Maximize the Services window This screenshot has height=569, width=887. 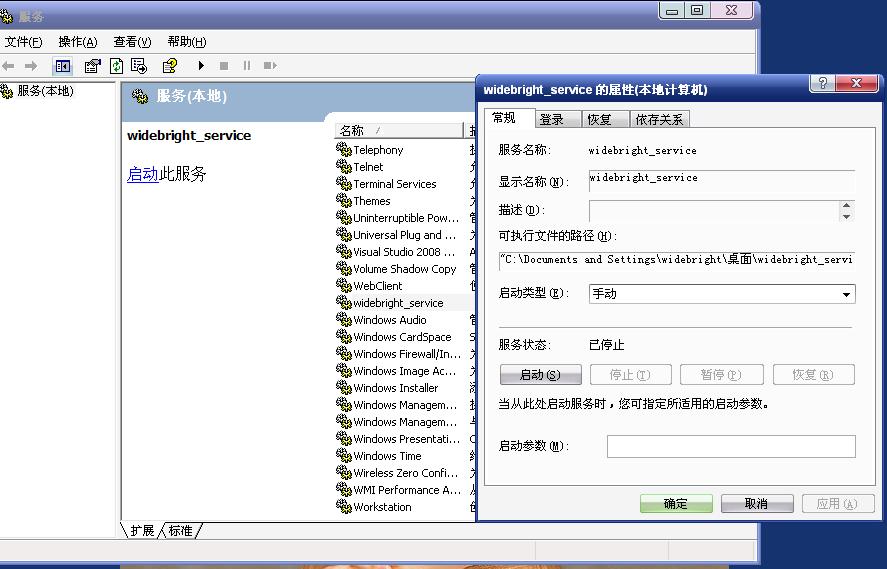click(x=697, y=10)
